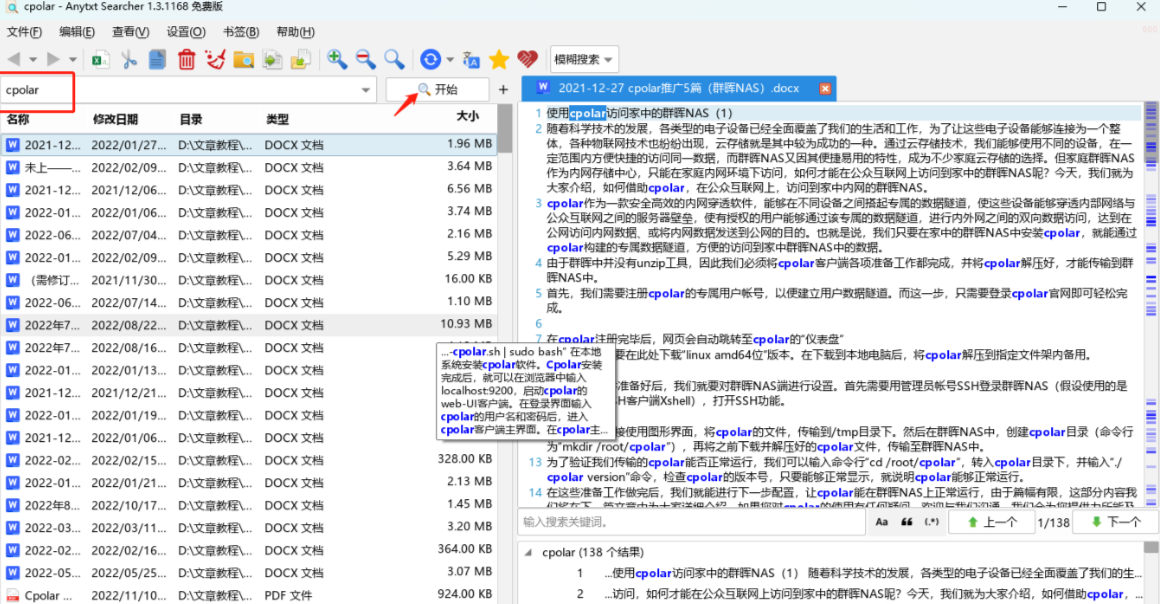Click the plain magnifier reset zoom icon
1160x604 pixels.
pyautogui.click(x=394, y=60)
